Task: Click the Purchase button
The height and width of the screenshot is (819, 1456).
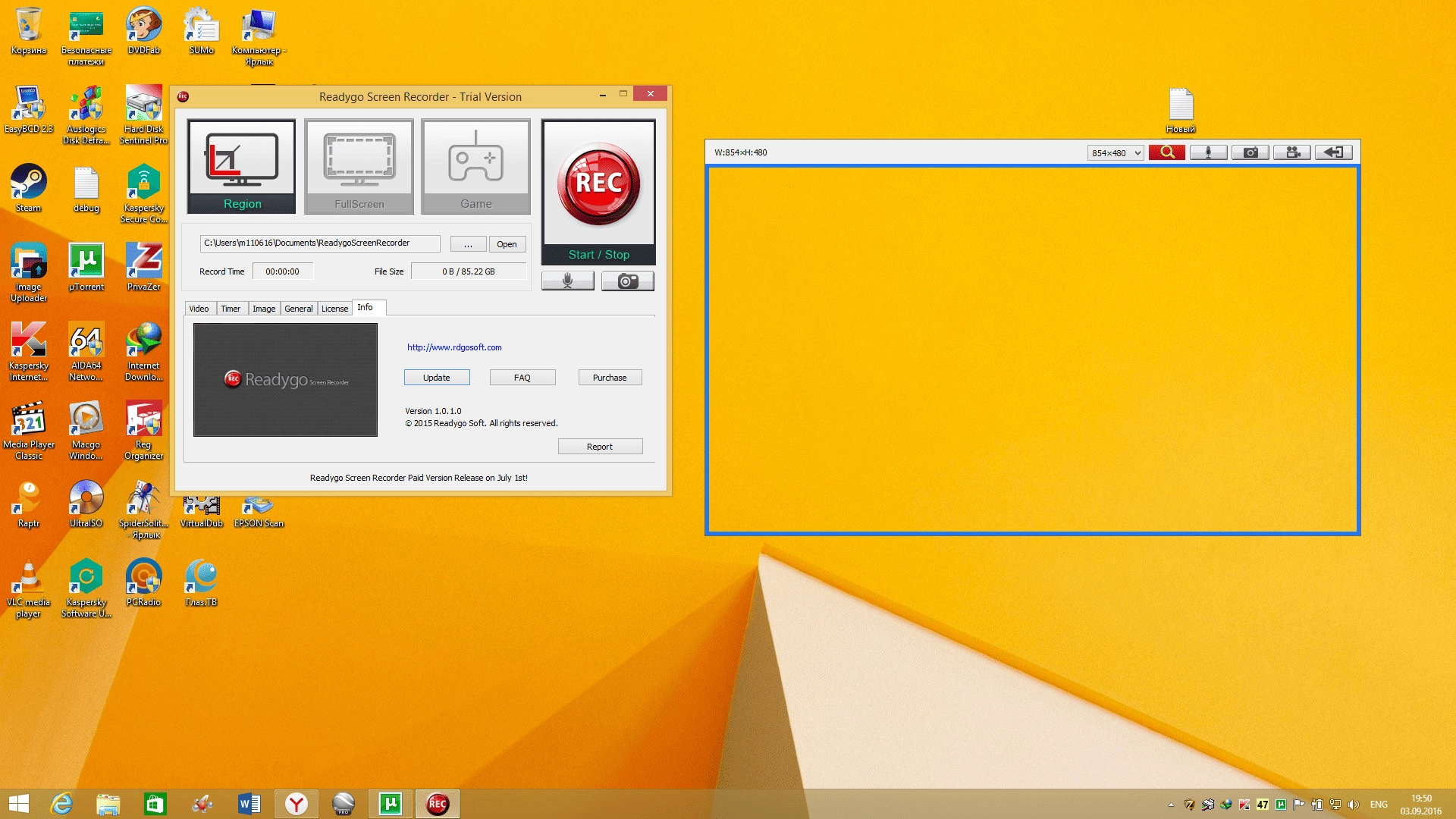Action: 610,377
